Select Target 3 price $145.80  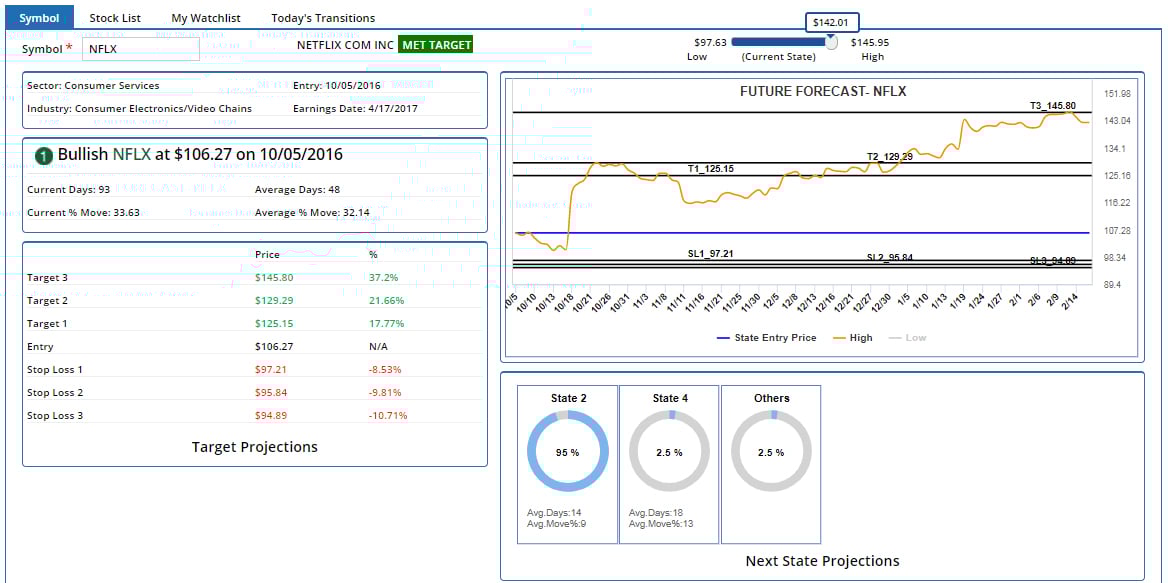coord(274,277)
